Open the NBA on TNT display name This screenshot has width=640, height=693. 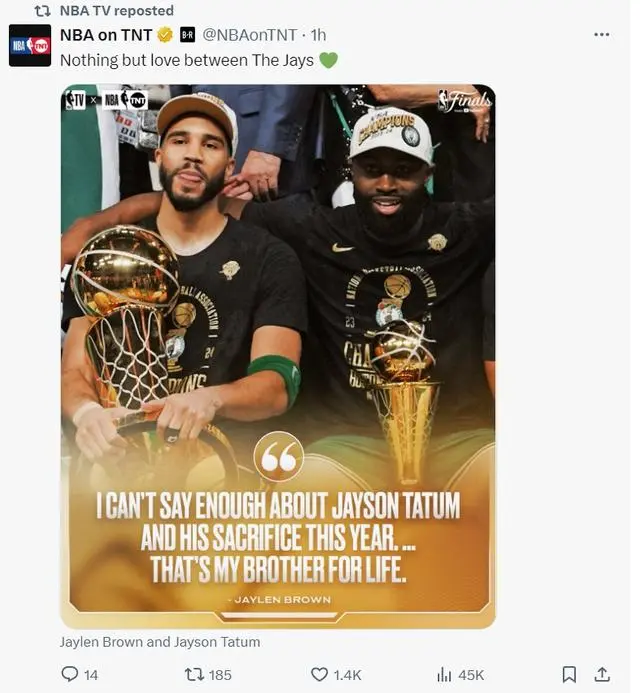click(x=106, y=35)
